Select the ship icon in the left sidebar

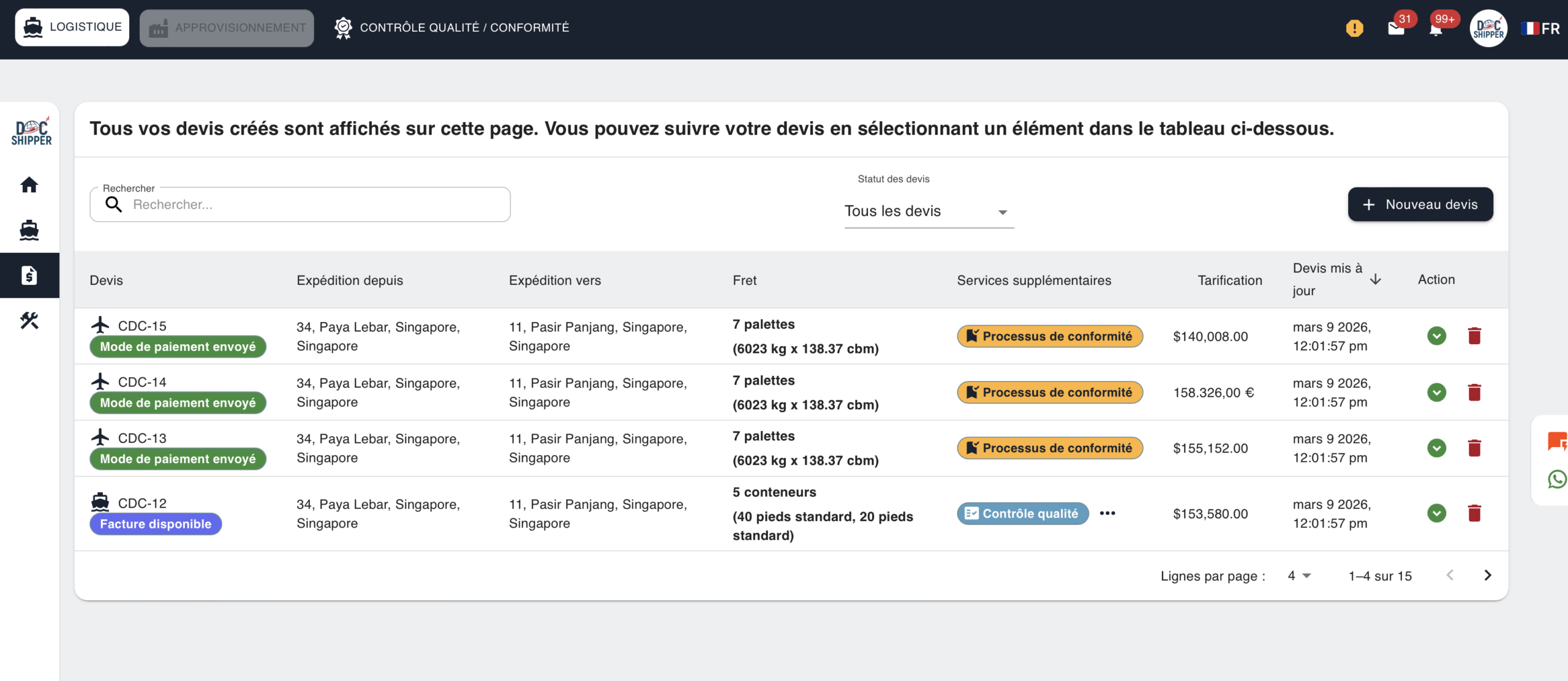(x=29, y=230)
